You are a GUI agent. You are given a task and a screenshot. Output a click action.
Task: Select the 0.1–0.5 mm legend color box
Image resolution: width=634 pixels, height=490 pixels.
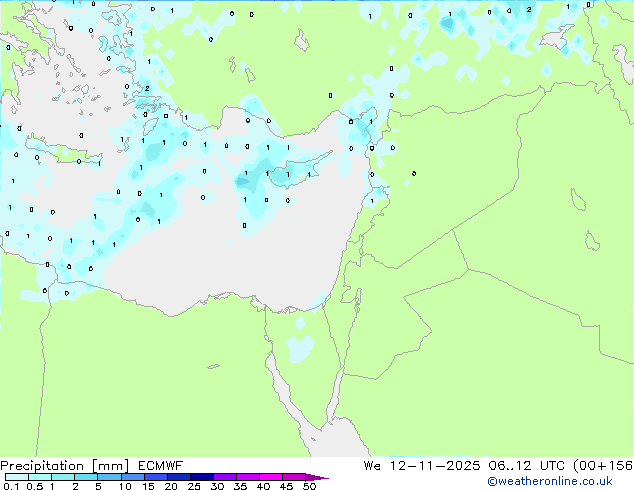(17, 477)
